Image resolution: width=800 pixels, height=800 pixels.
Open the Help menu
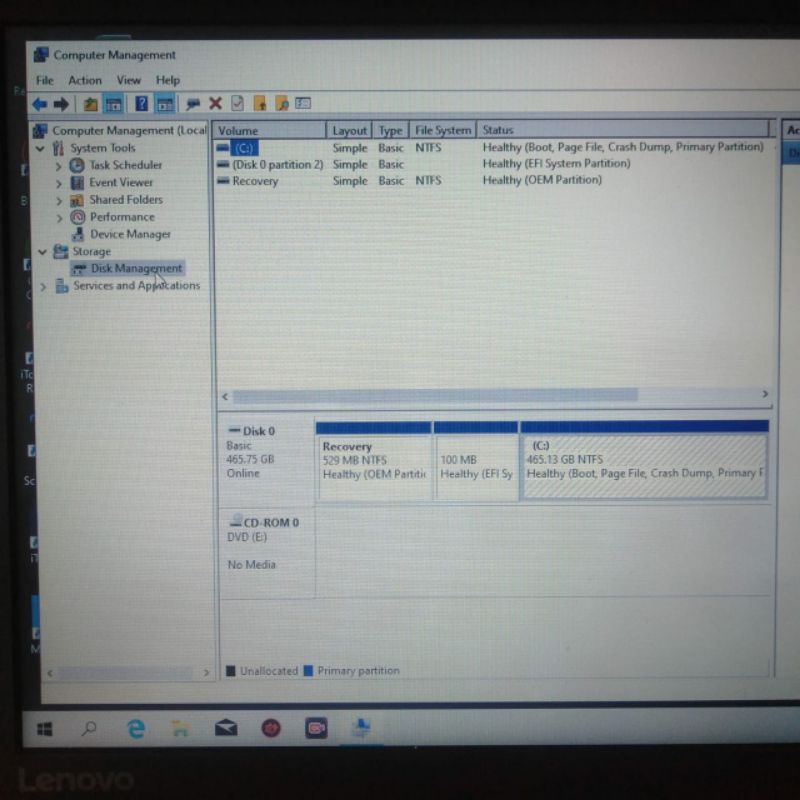point(168,80)
